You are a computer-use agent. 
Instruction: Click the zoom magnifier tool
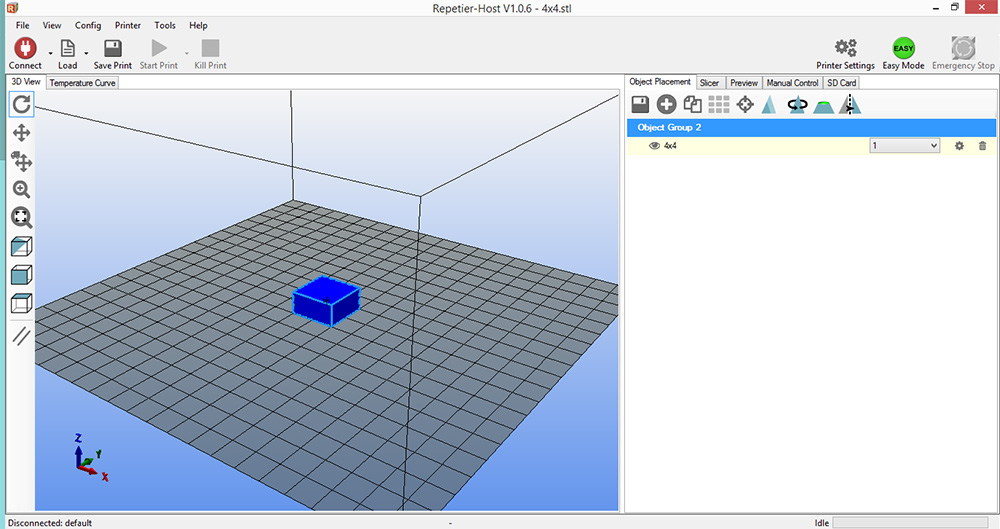coord(21,189)
